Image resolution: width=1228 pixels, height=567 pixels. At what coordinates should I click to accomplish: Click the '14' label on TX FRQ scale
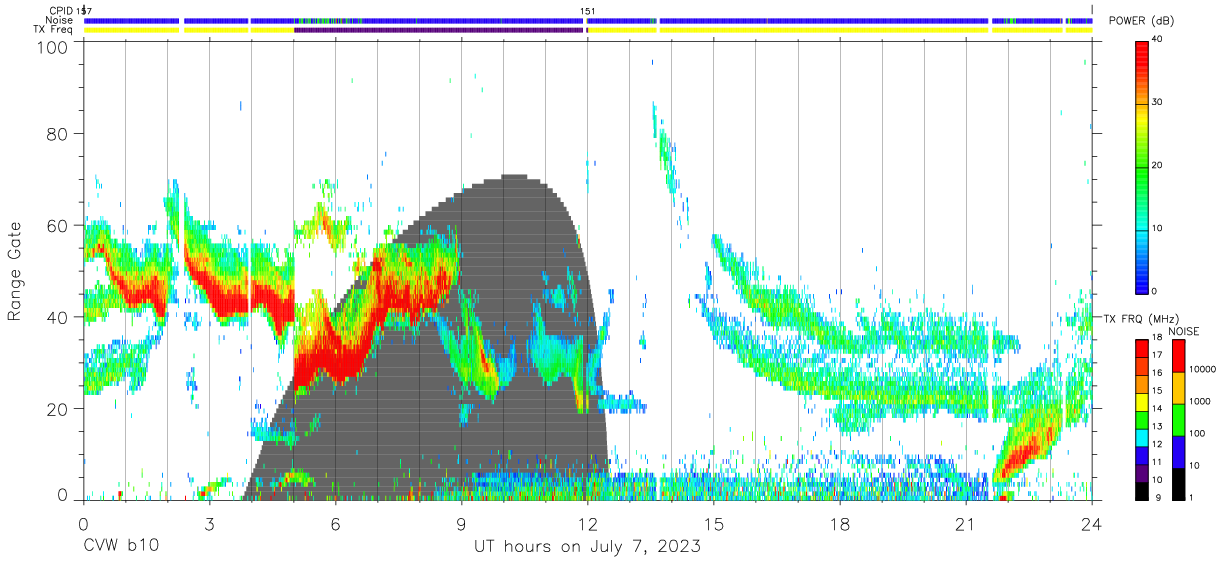coord(1157,408)
